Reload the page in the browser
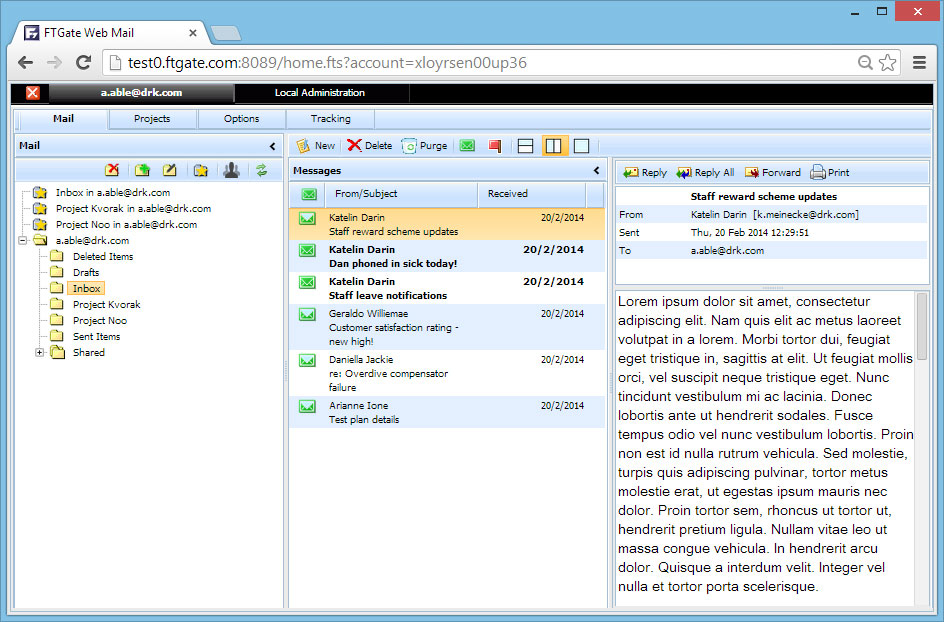The height and width of the screenshot is (622, 944). pos(84,63)
